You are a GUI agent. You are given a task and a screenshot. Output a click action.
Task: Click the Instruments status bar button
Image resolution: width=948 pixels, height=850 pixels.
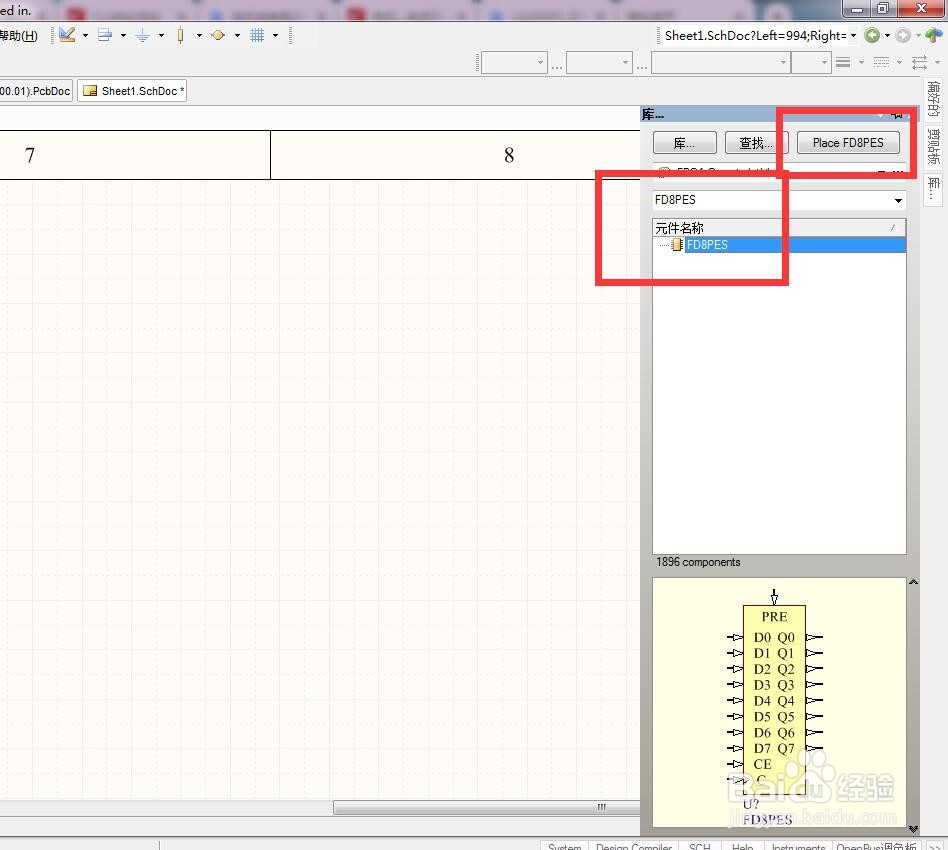tap(798, 846)
